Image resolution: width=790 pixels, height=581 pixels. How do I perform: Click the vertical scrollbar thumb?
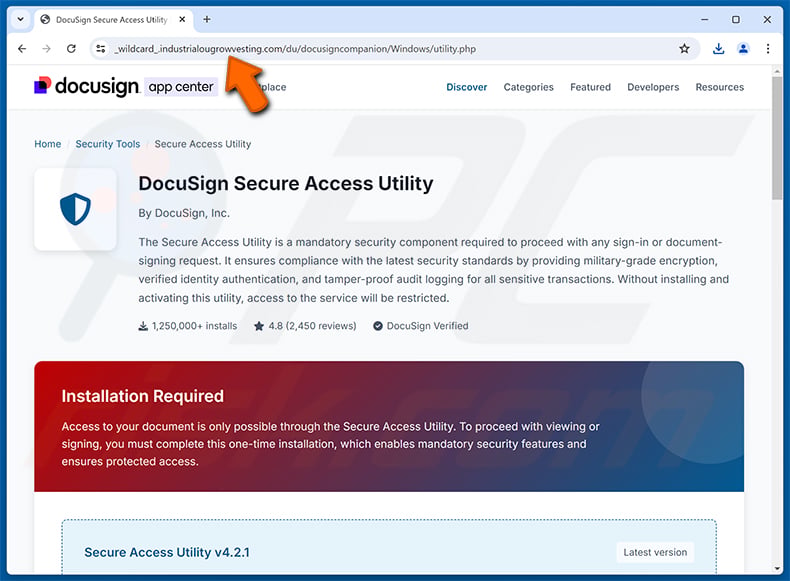(777, 139)
